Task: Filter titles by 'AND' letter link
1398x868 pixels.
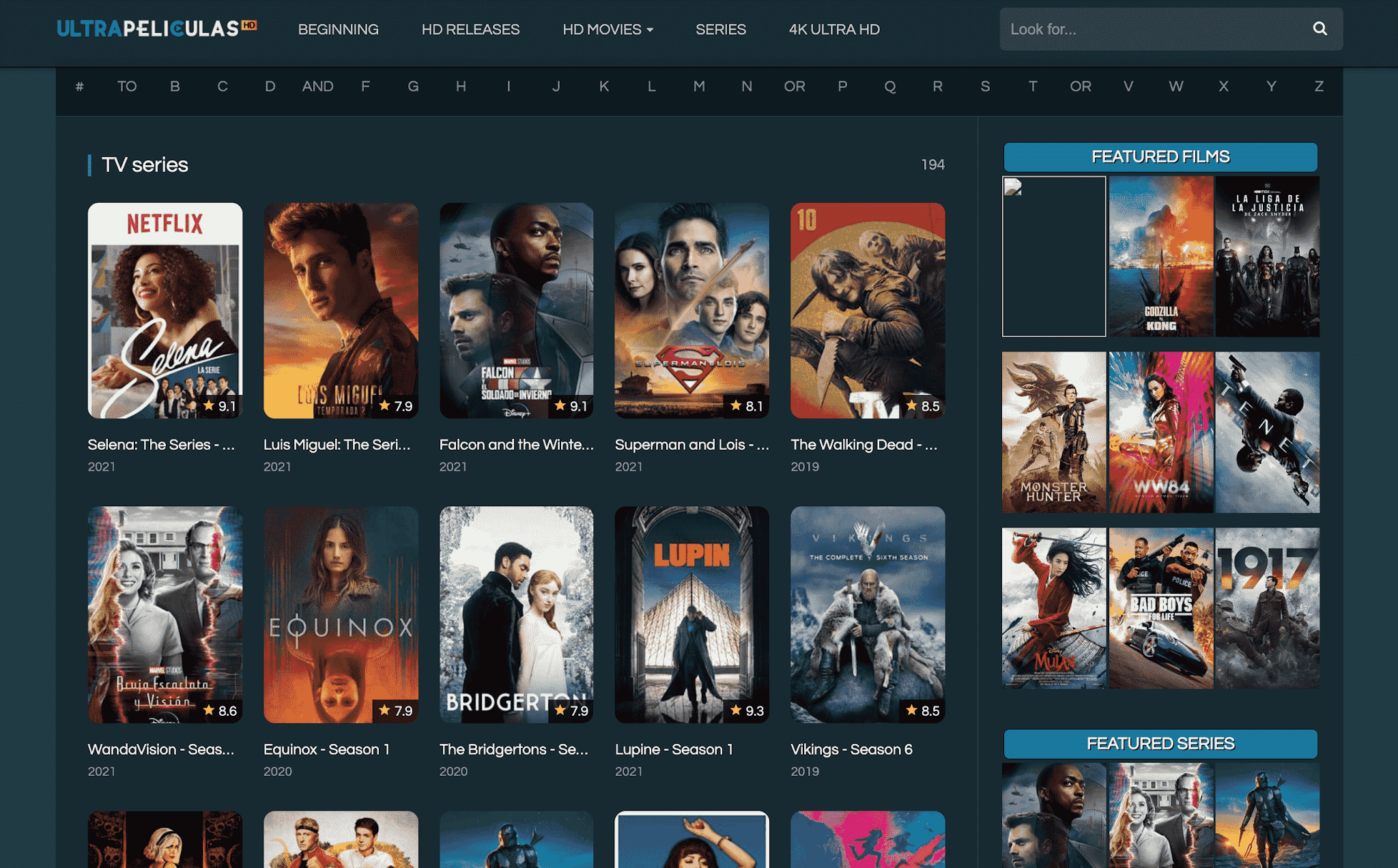Action: click(318, 87)
